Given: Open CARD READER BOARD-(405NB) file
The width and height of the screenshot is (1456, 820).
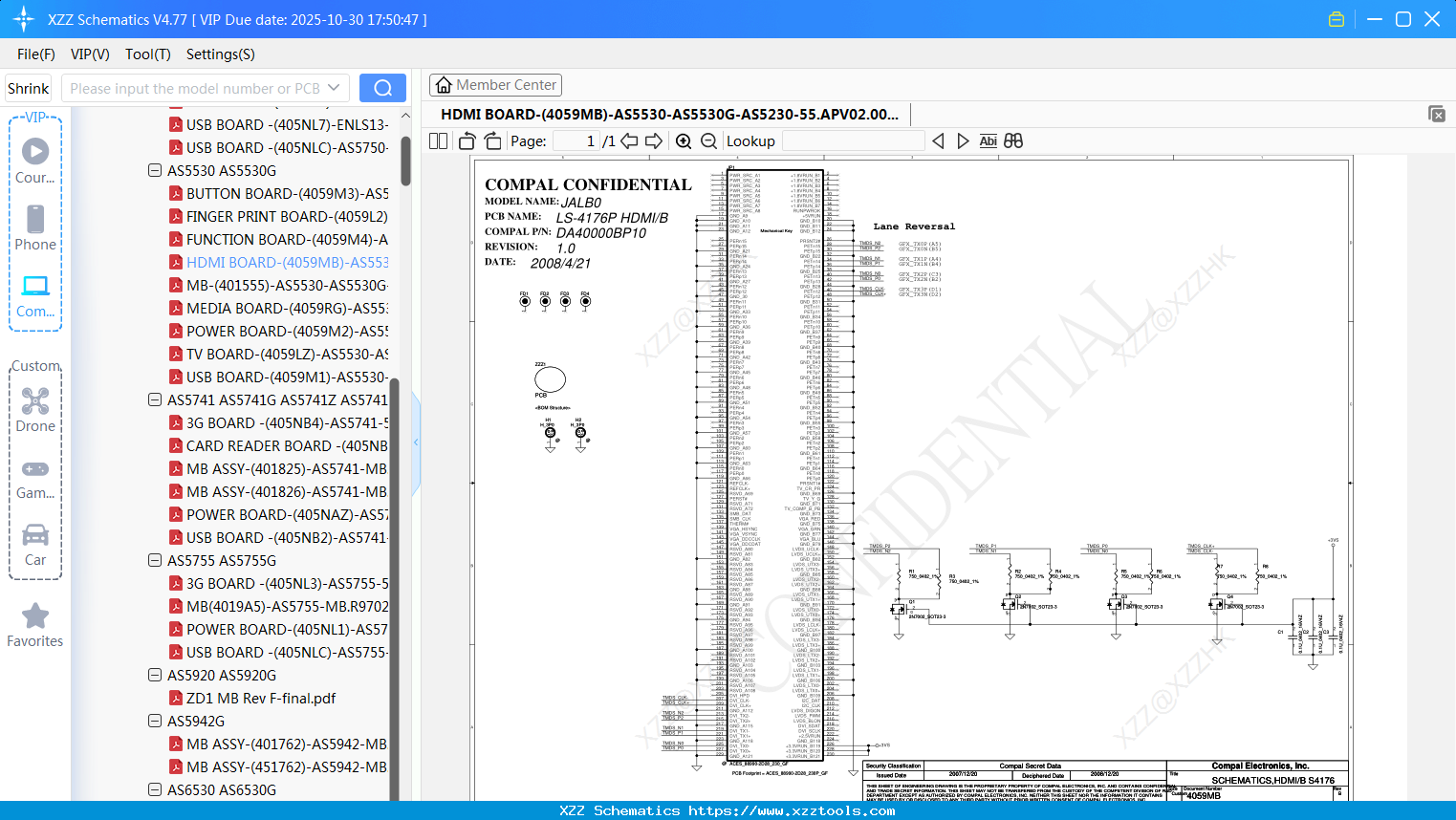Looking at the screenshot, I should click(287, 445).
